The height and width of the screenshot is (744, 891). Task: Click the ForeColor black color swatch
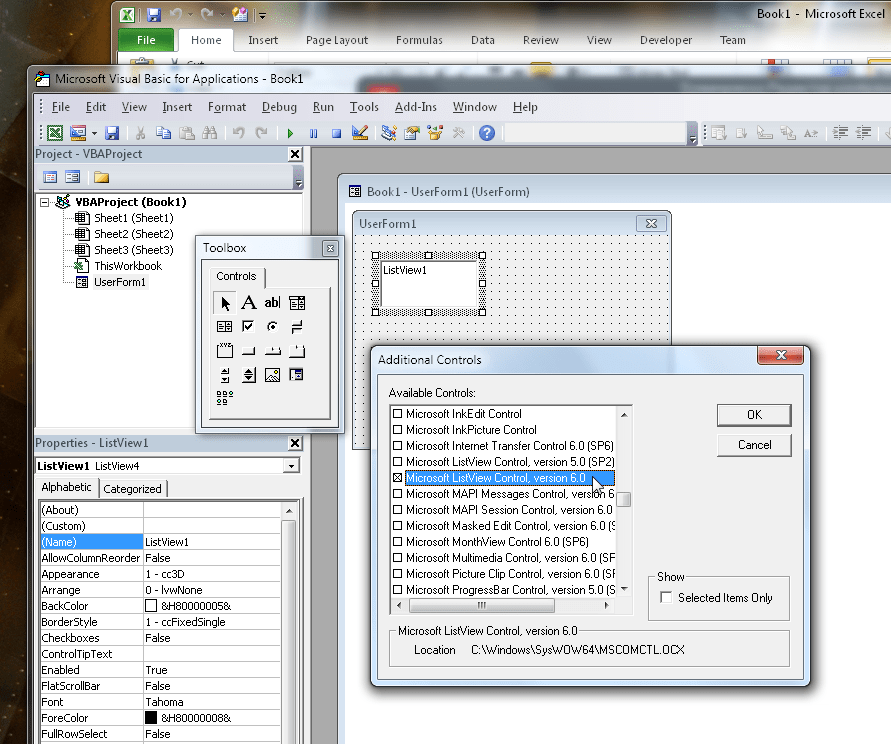[151, 718]
